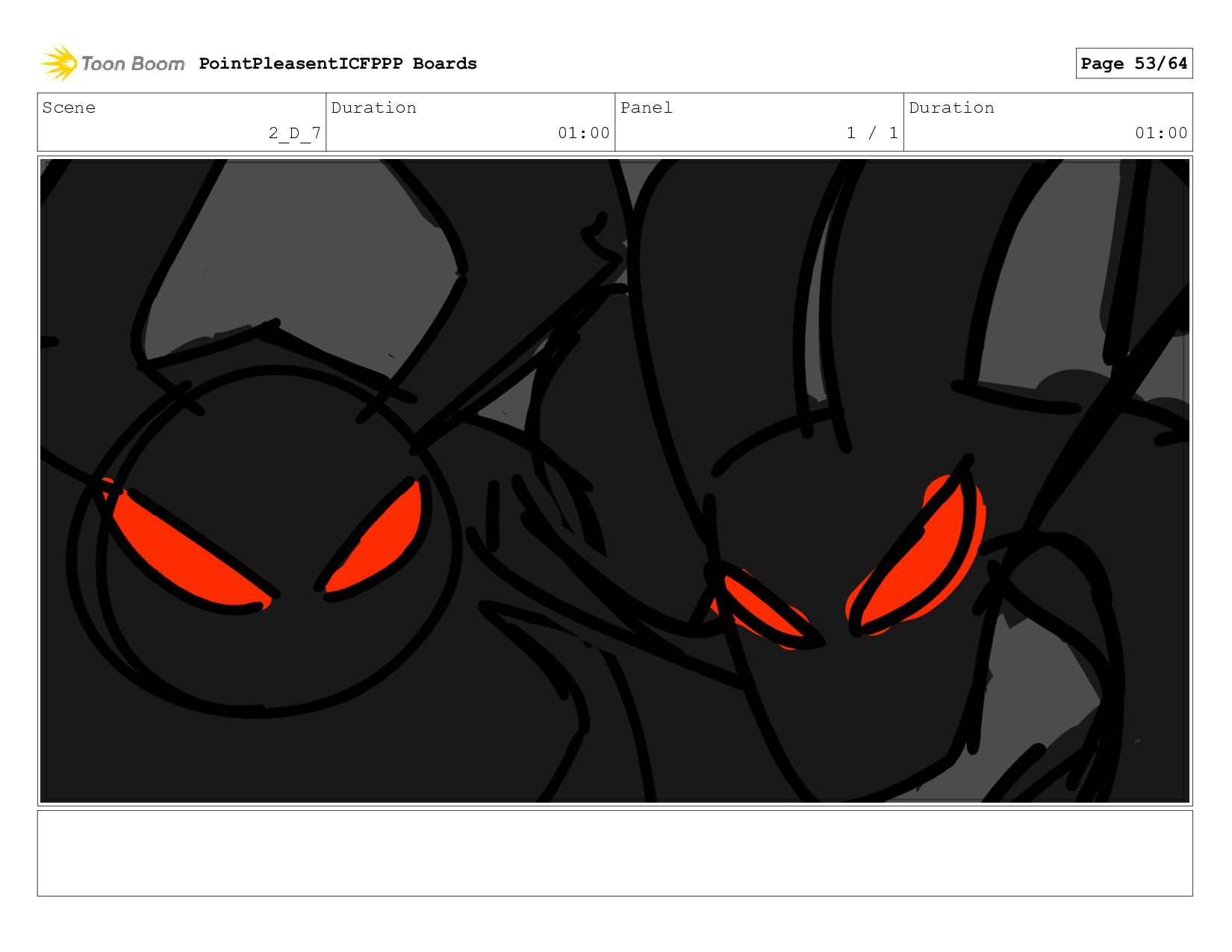Click the 'Panel' header label
The height and width of the screenshot is (952, 1232).
[x=646, y=108]
